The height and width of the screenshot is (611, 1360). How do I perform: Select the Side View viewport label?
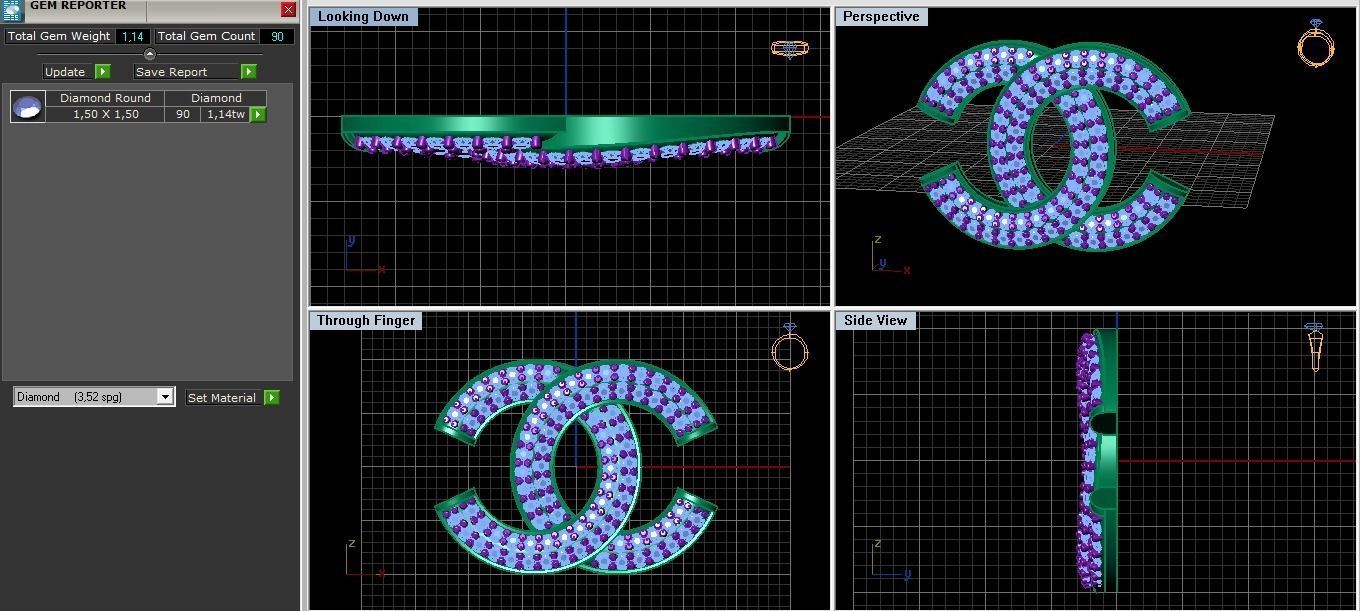875,321
